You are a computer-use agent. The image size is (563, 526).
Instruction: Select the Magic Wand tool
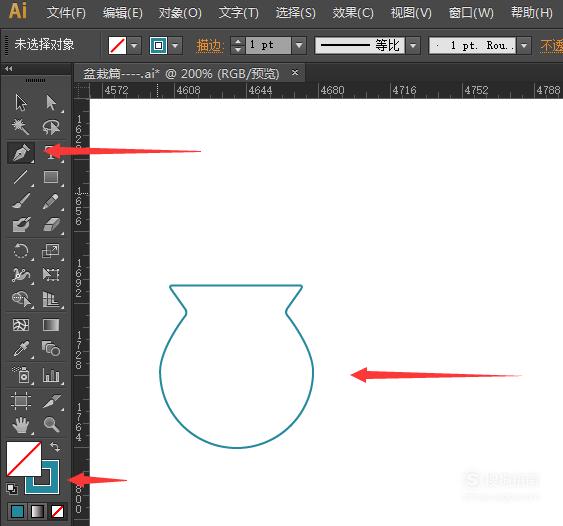pyautogui.click(x=21, y=127)
